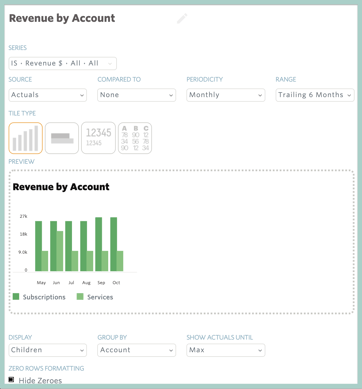The image size is (362, 389).
Task: Open the Group By dropdown showing Account
Action: (137, 350)
